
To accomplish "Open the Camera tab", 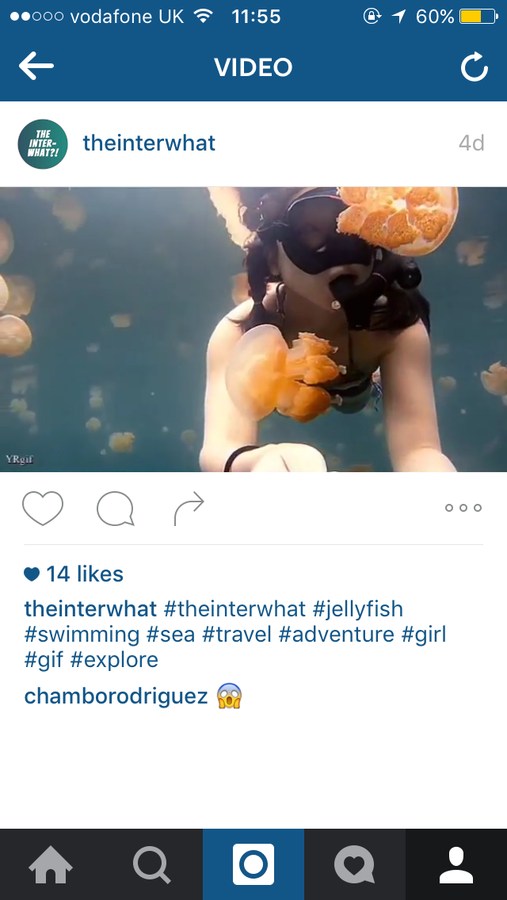I will pyautogui.click(x=253, y=864).
